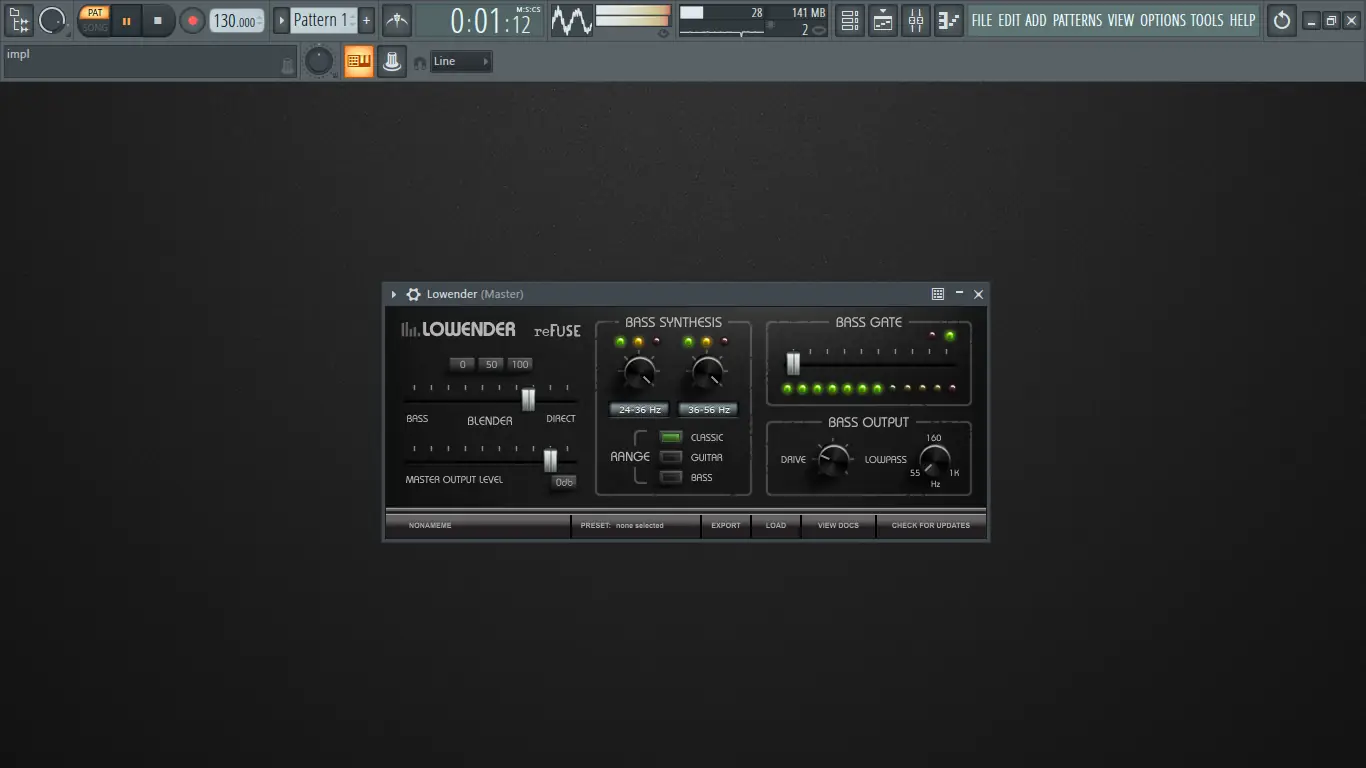Click the oscilloscope visualizer in the toolbar
The image size is (1366, 768).
pyautogui.click(x=570, y=19)
